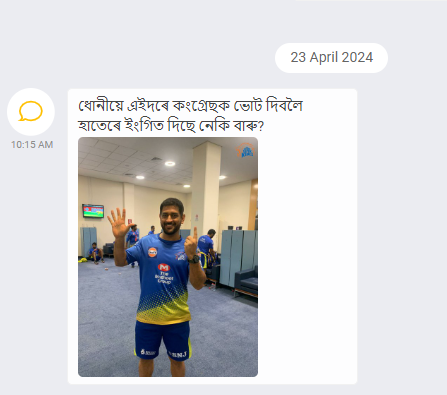
Task: Click the dark sofa at photo's edge
Action: [x=247, y=281]
